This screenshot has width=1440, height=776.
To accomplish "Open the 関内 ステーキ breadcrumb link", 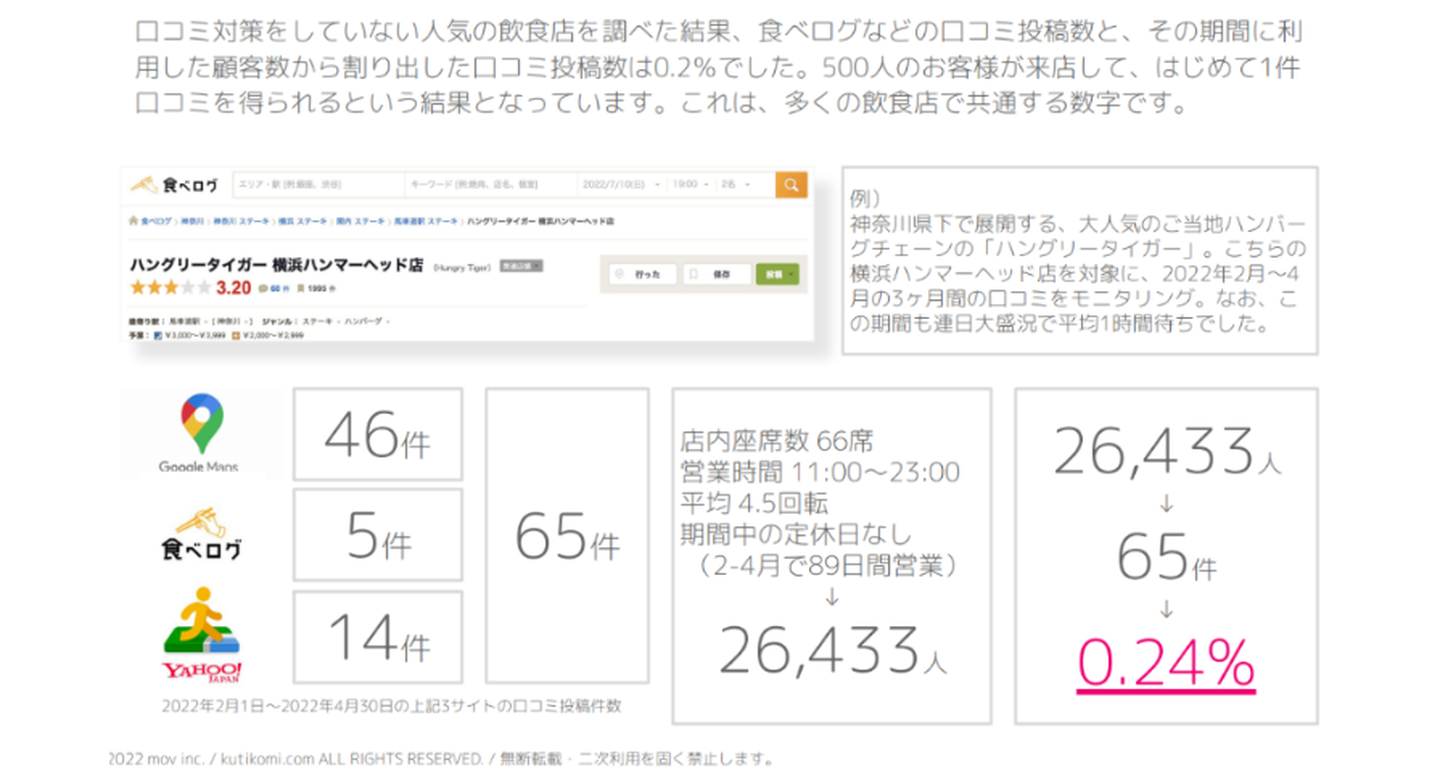I will (359, 220).
